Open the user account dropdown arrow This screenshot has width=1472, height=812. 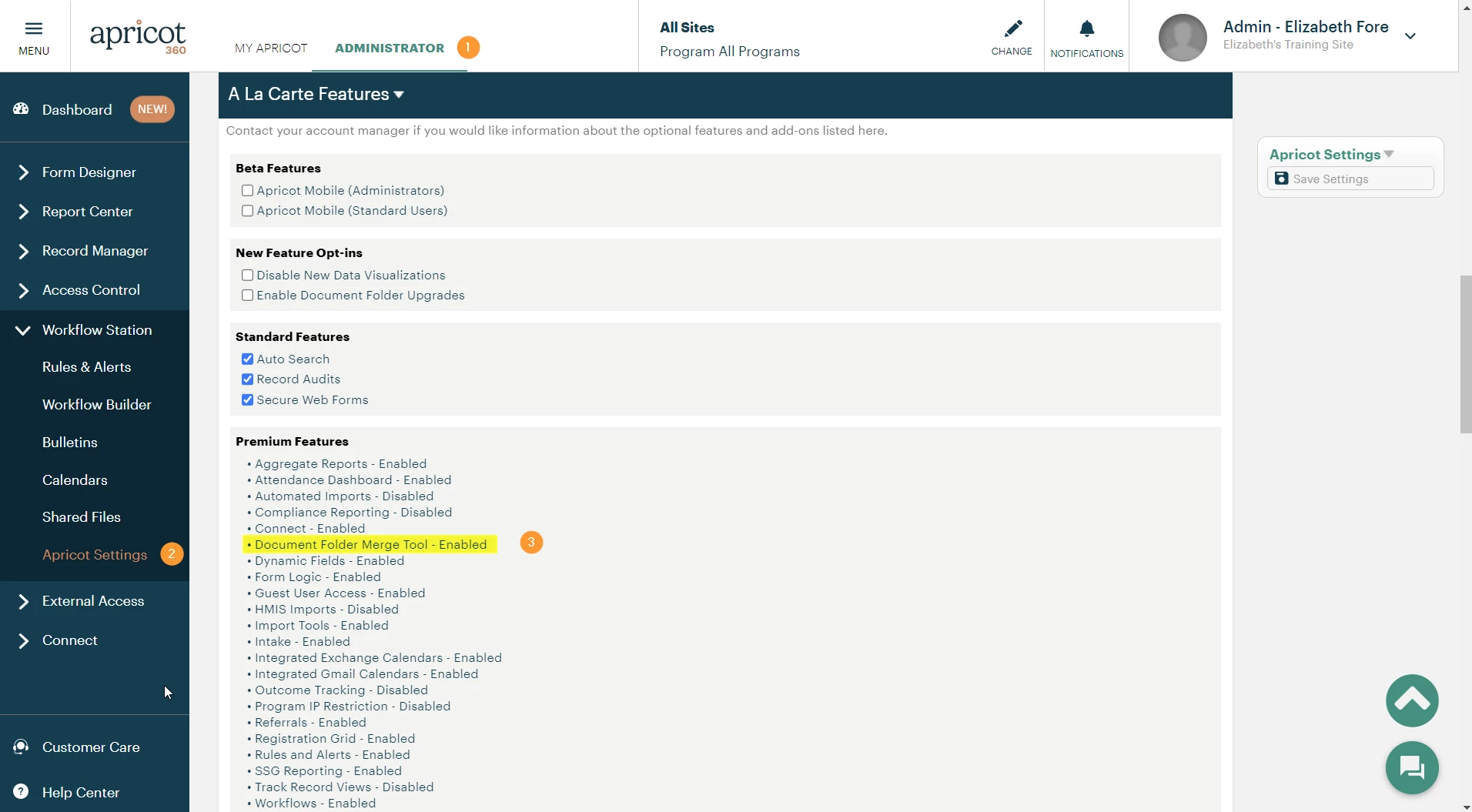pyautogui.click(x=1410, y=36)
